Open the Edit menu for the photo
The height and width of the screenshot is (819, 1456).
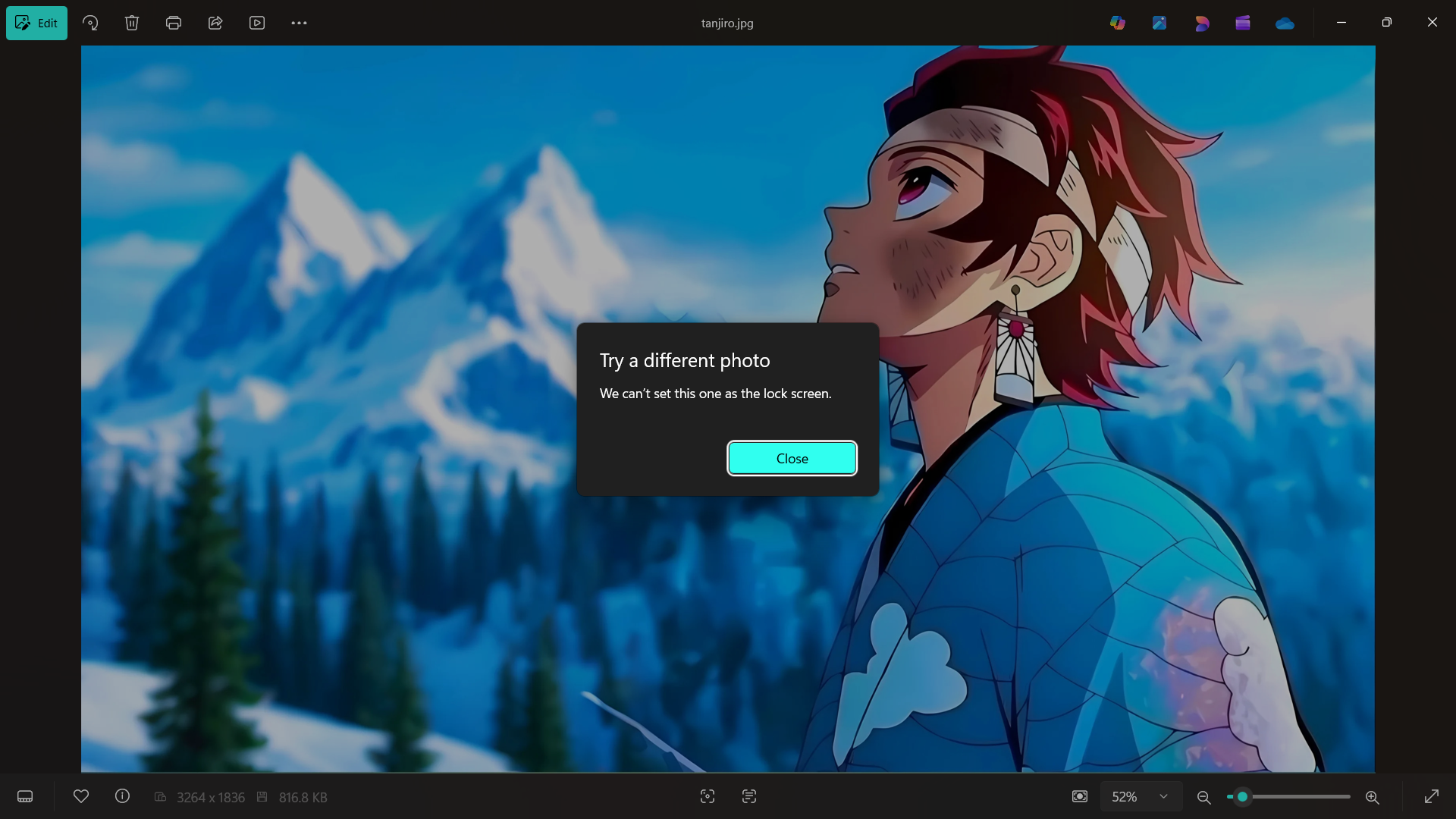(x=36, y=23)
